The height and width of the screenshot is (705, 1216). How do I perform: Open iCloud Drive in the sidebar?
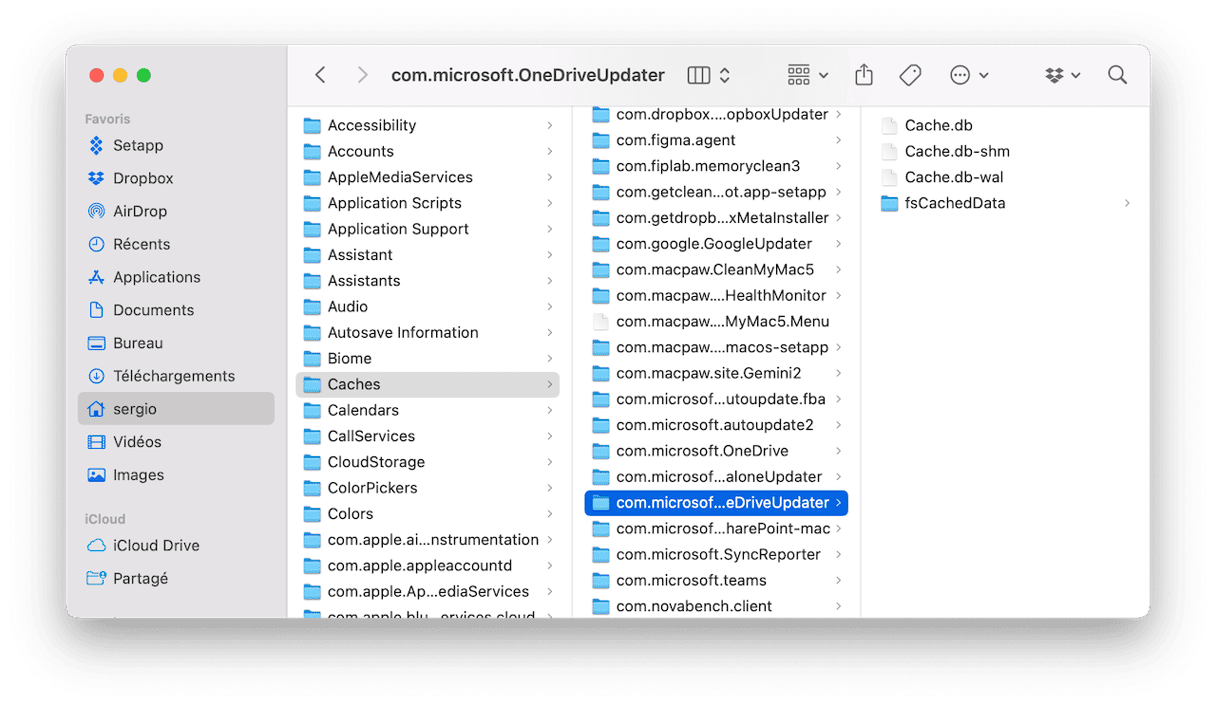(x=155, y=545)
